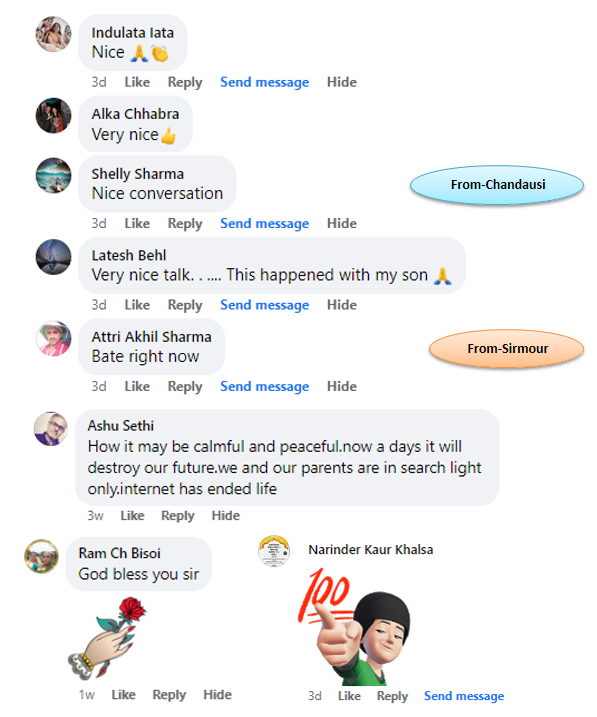Viewport: 597px width, 717px height.
Task: Like Ashu Sethi's comment
Action: pyautogui.click(x=132, y=515)
